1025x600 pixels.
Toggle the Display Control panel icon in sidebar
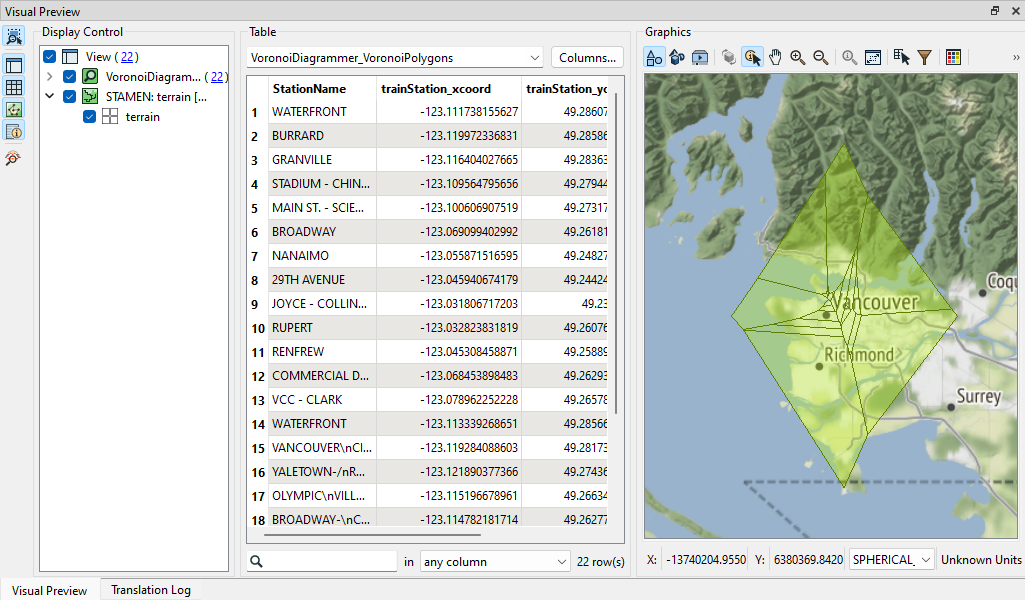tap(14, 65)
